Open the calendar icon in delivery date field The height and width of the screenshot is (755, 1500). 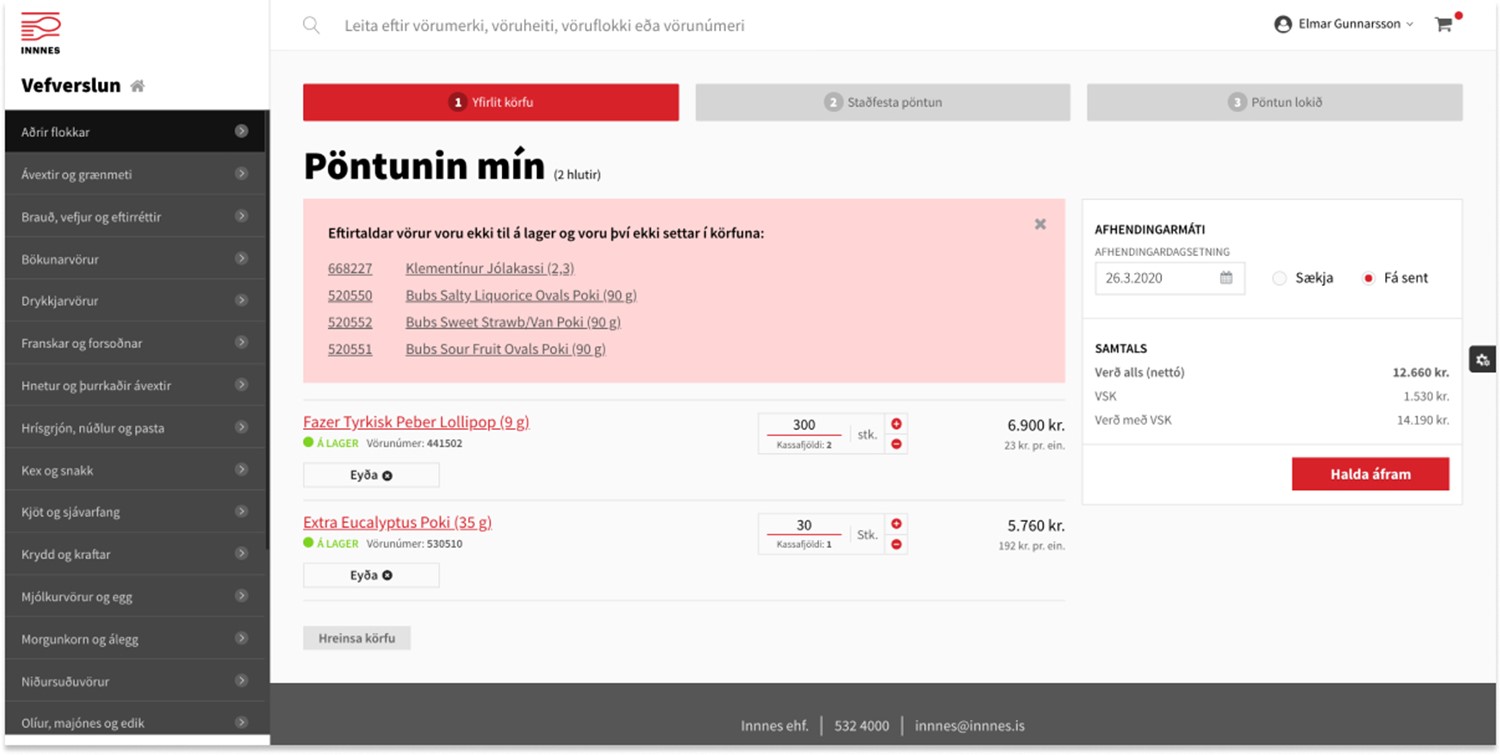pos(1226,278)
